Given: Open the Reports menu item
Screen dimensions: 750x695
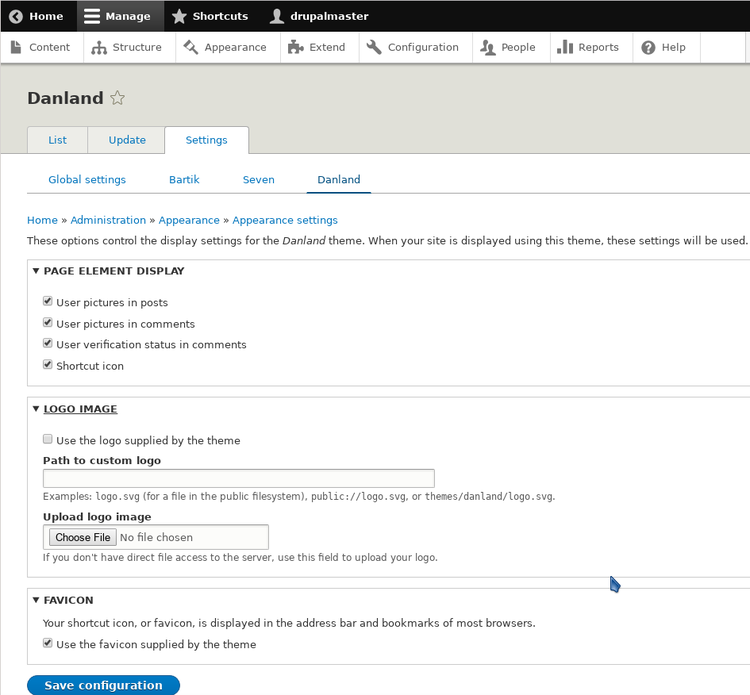Looking at the screenshot, I should pyautogui.click(x=591, y=47).
